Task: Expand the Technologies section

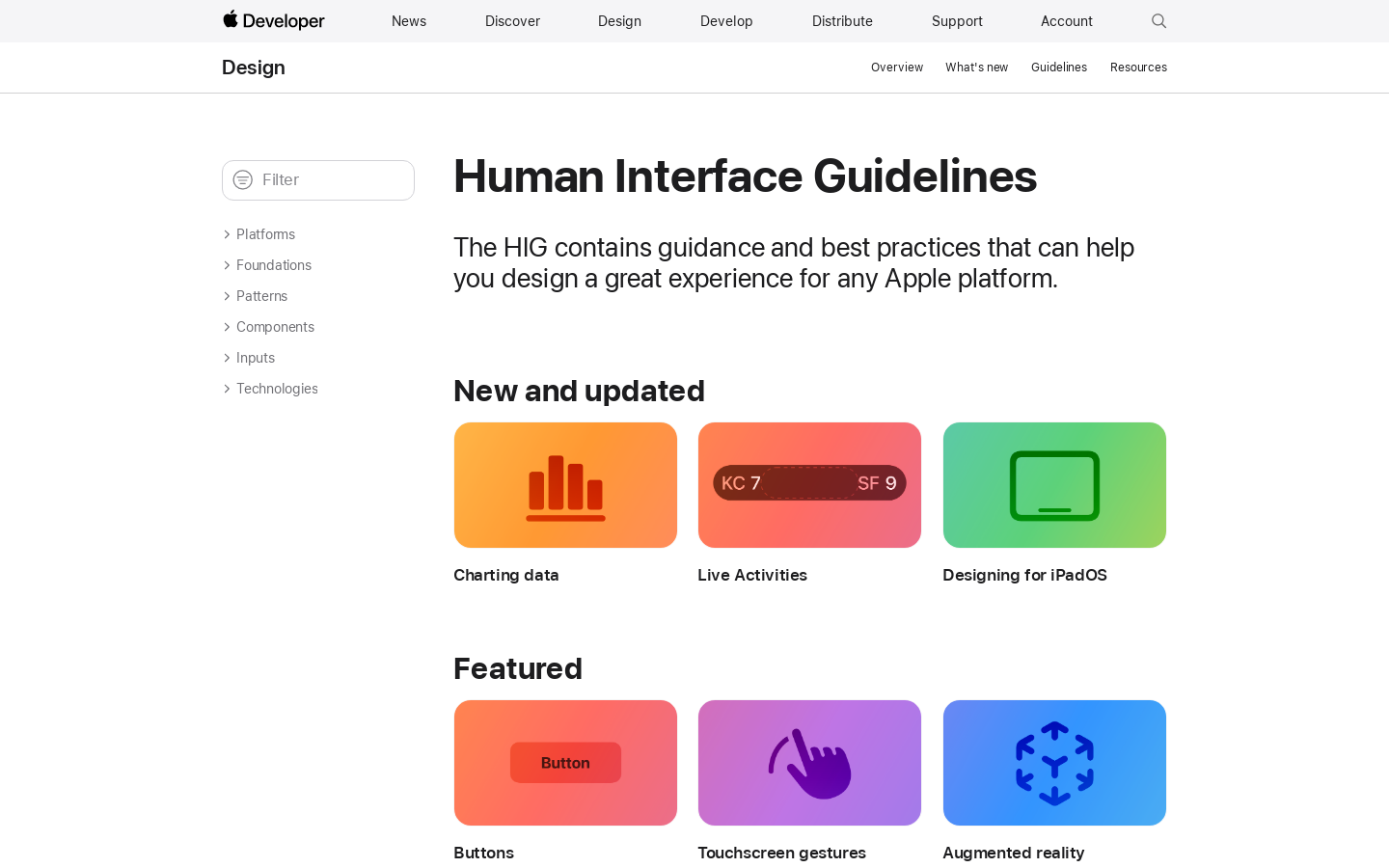Action: point(277,389)
